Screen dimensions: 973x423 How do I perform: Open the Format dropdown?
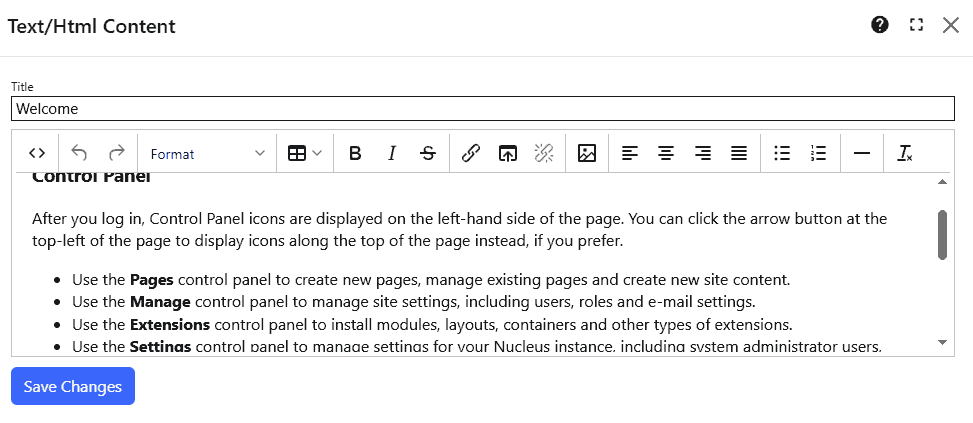click(x=207, y=153)
